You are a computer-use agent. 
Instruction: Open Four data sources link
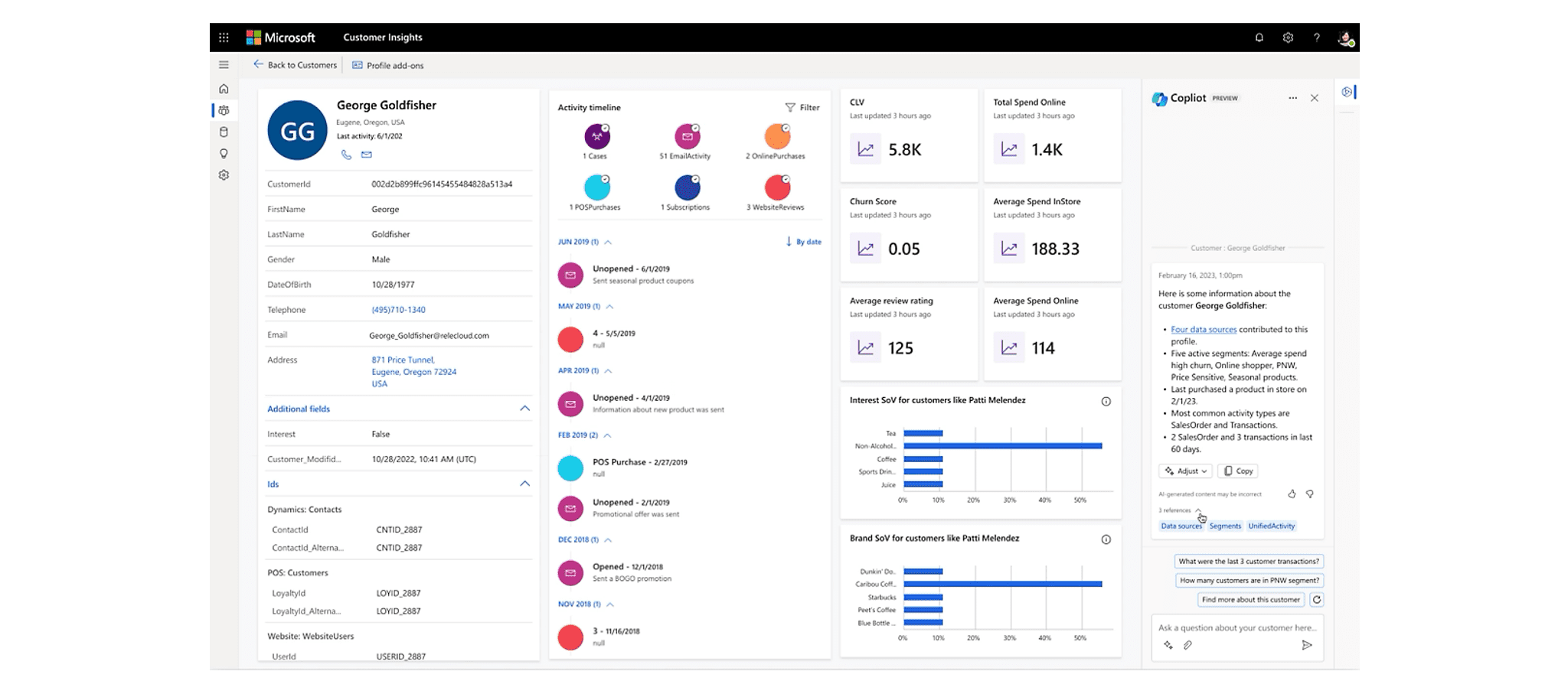pos(1204,330)
